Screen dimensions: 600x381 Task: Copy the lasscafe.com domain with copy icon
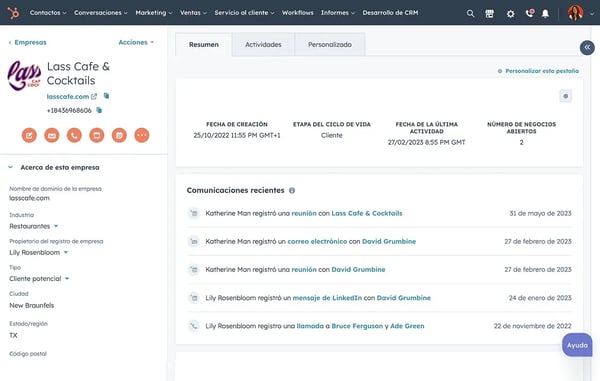106,96
